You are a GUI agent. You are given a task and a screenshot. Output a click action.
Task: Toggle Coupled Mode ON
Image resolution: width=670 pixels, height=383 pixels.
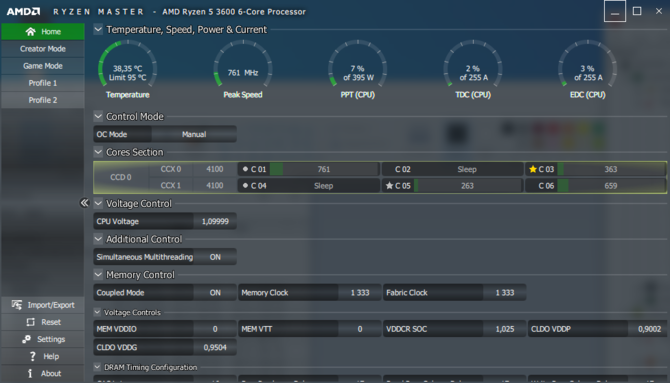coord(215,293)
